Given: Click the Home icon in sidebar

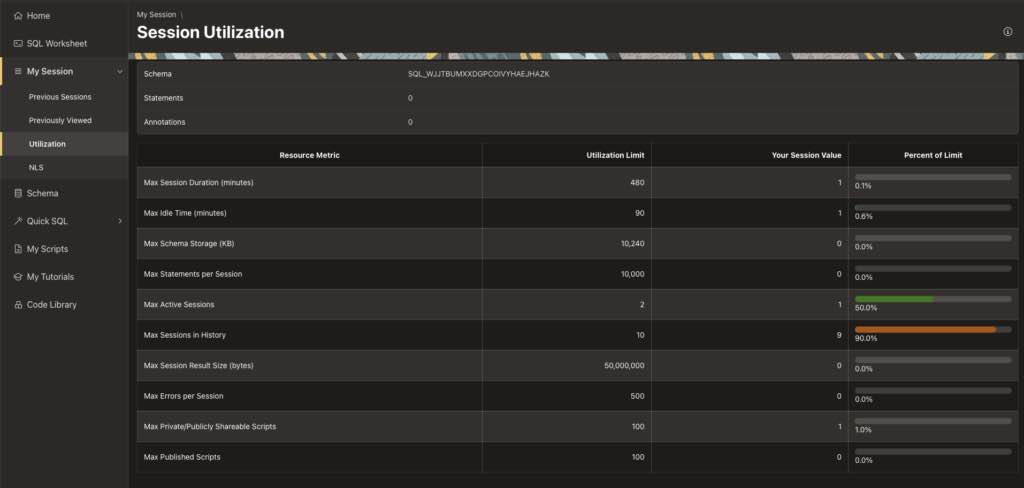Looking at the screenshot, I should click(x=18, y=16).
